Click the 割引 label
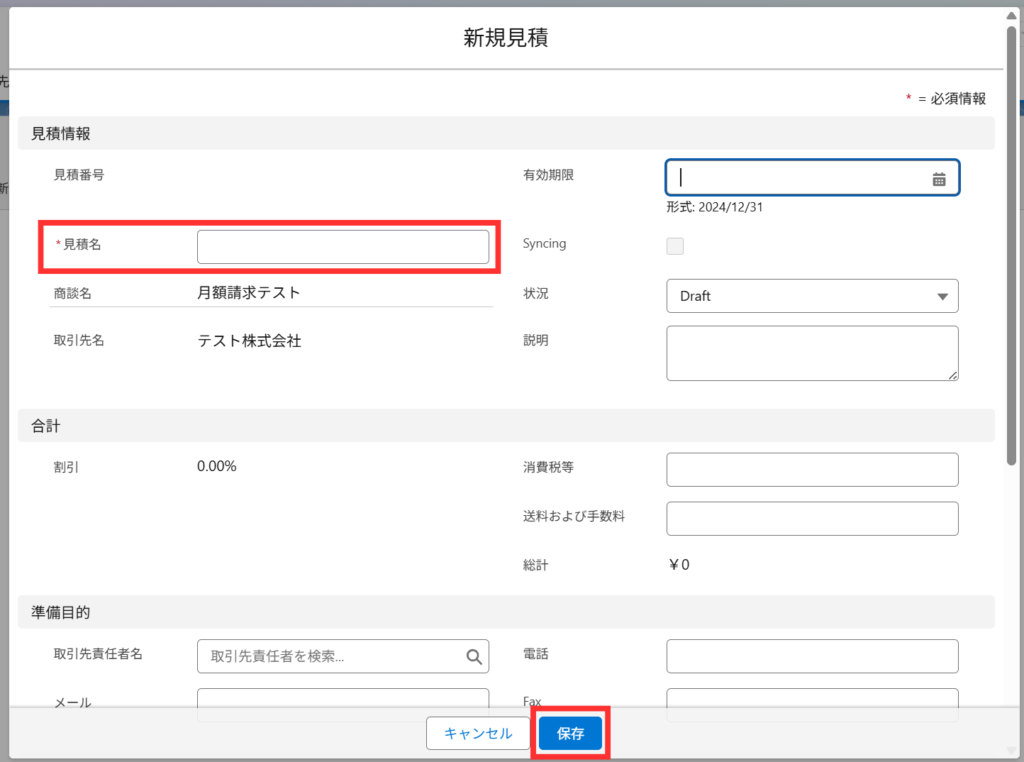Viewport: 1024px width, 762px height. click(x=66, y=467)
